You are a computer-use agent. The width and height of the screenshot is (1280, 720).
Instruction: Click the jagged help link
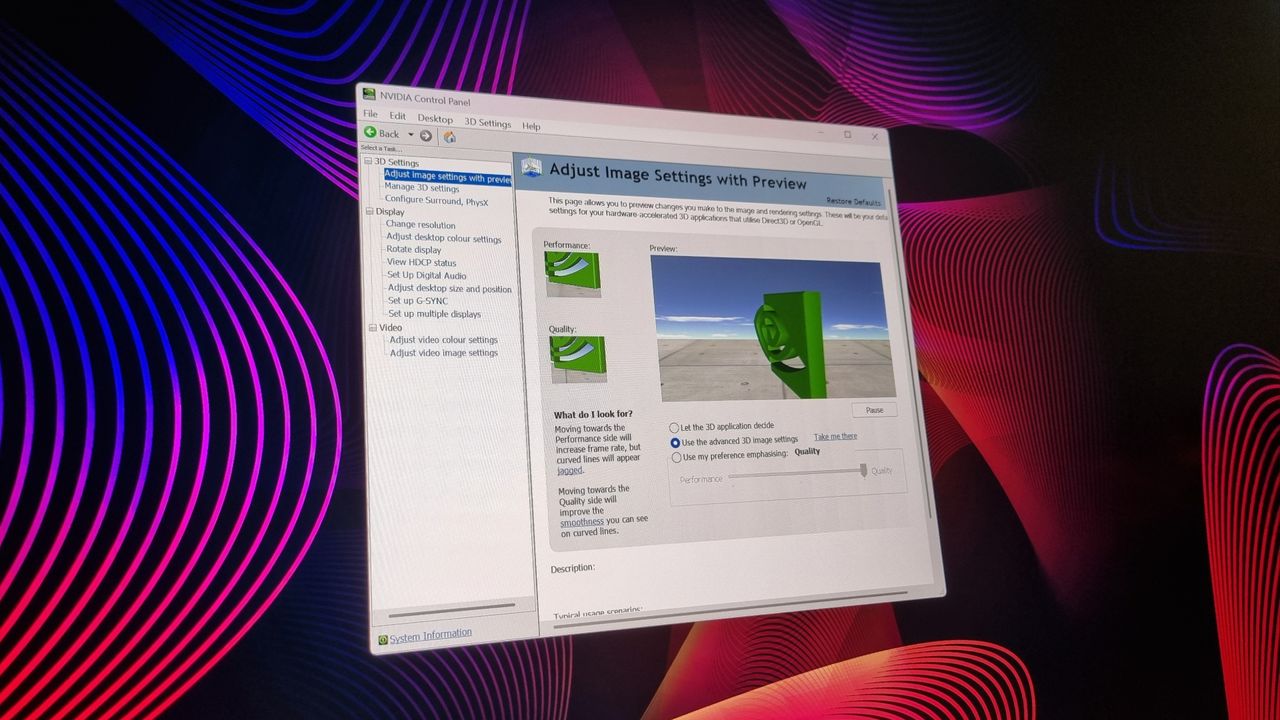tap(570, 470)
